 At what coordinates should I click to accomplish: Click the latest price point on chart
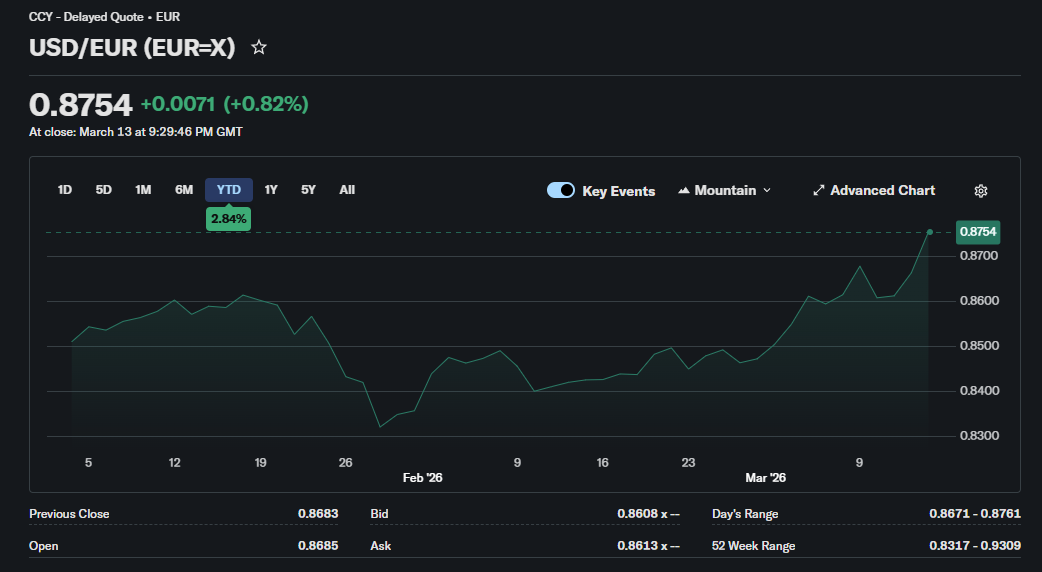[x=930, y=232]
